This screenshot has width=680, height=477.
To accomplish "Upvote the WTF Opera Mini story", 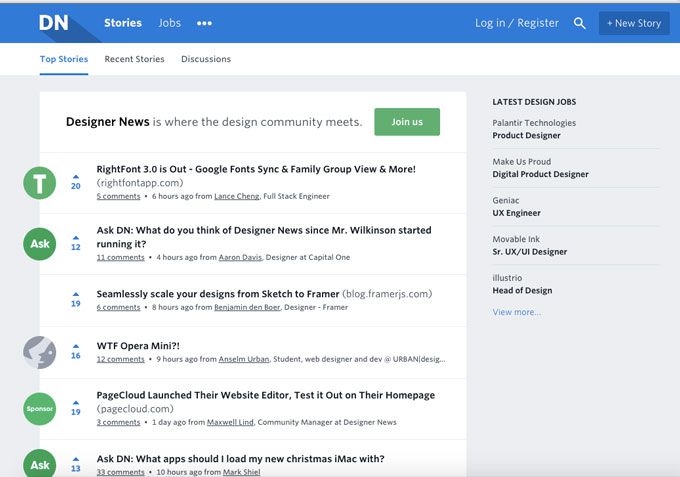I will [x=76, y=346].
